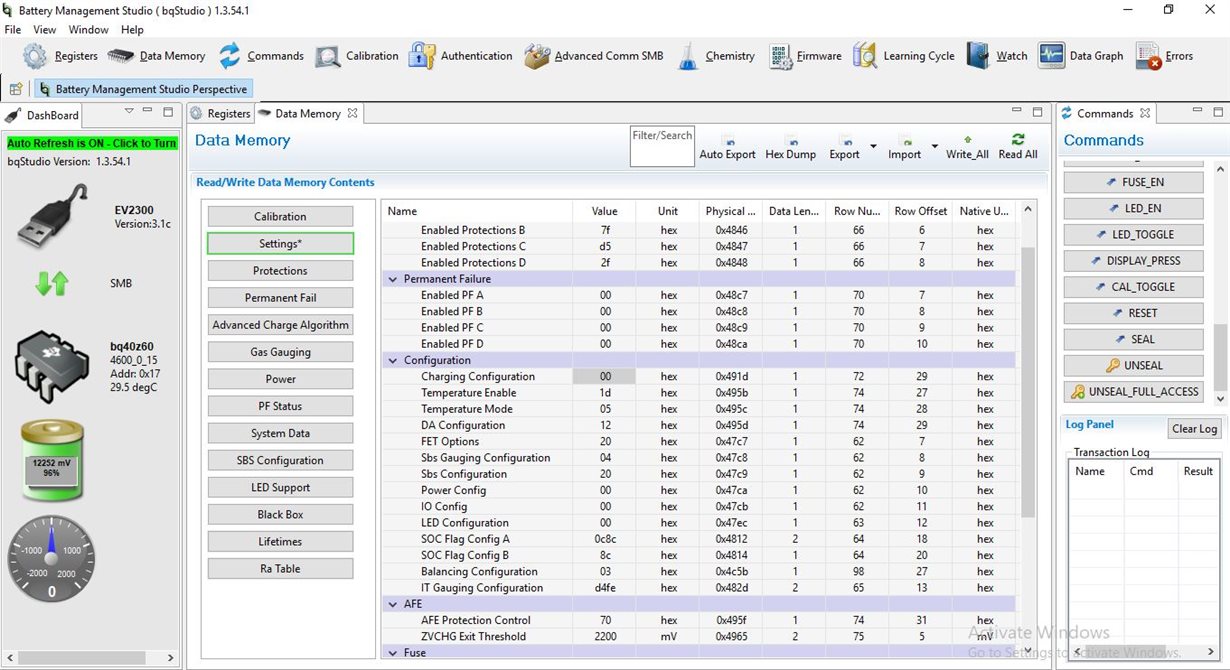1230x670 pixels.
Task: Select the ZVCHG Exit Threshold row
Action: pyautogui.click(x=700, y=636)
